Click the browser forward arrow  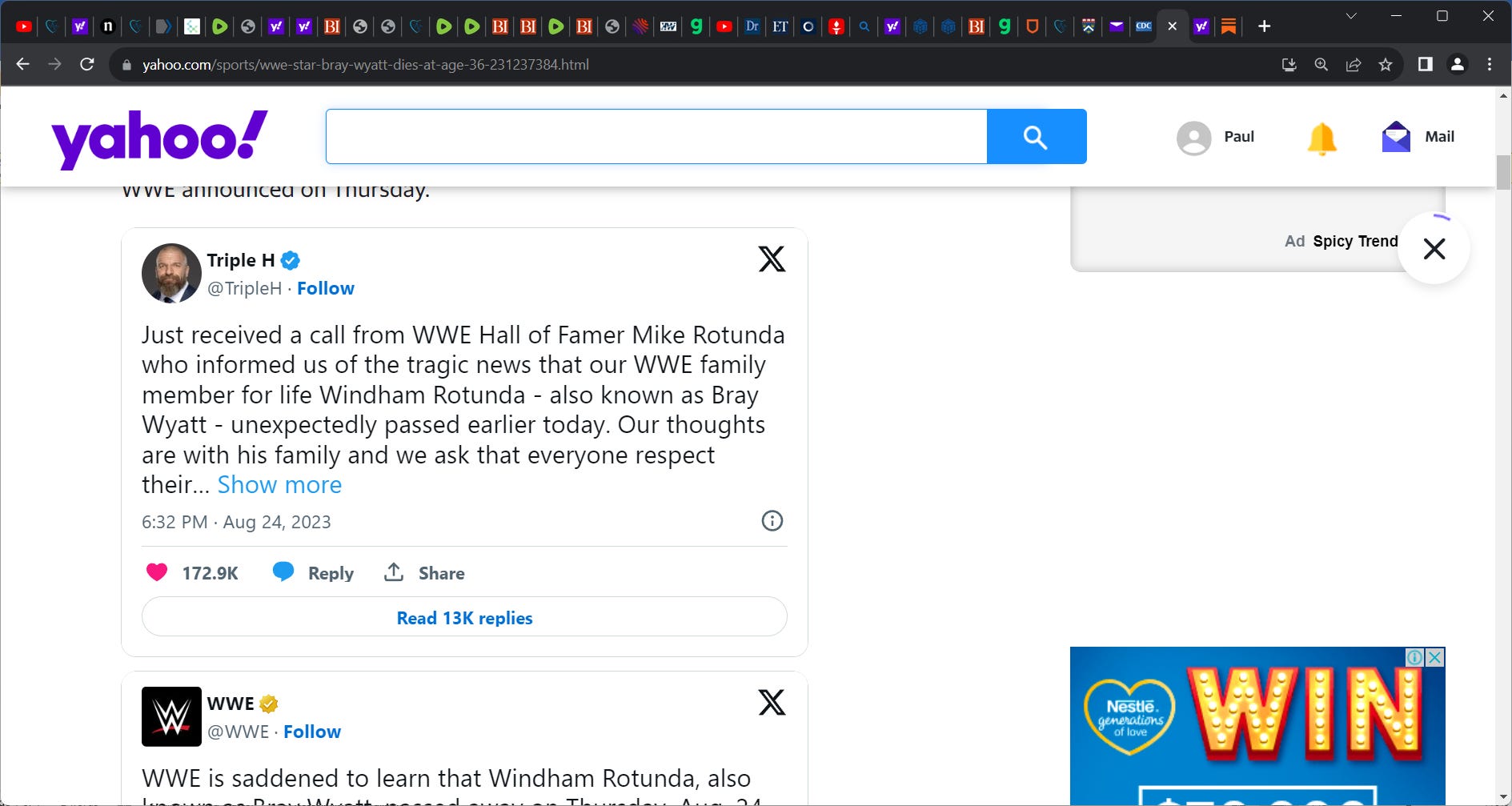[x=54, y=64]
